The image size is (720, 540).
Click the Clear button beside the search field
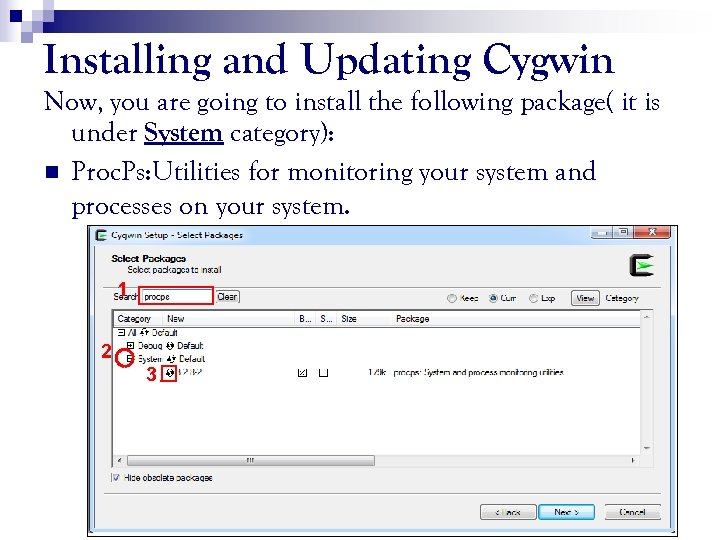click(228, 297)
